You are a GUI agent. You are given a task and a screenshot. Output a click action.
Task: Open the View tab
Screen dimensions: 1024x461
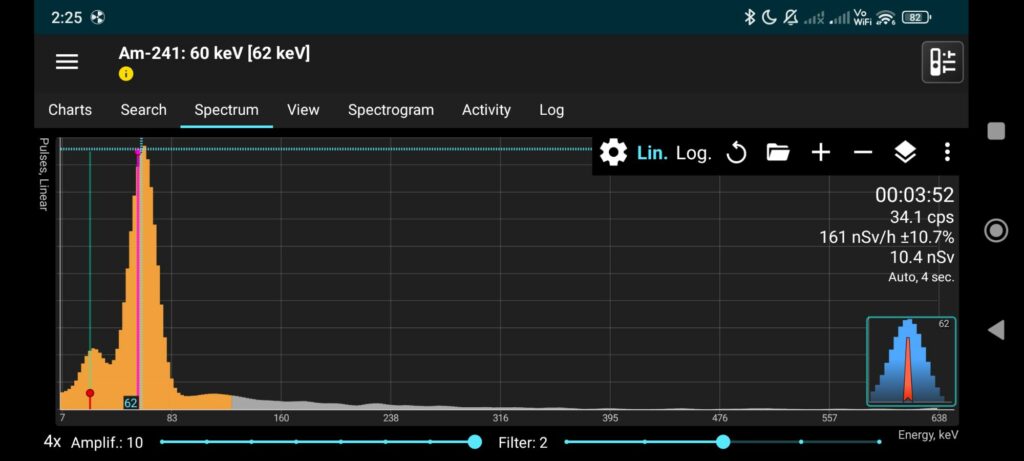click(x=303, y=110)
